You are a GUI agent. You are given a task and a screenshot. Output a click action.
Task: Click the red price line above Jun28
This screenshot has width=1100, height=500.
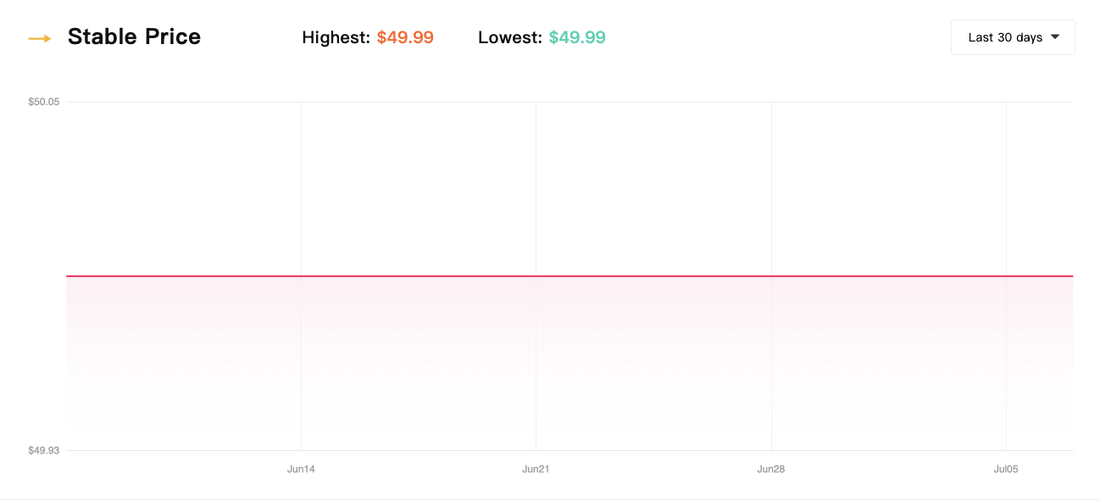[771, 276]
